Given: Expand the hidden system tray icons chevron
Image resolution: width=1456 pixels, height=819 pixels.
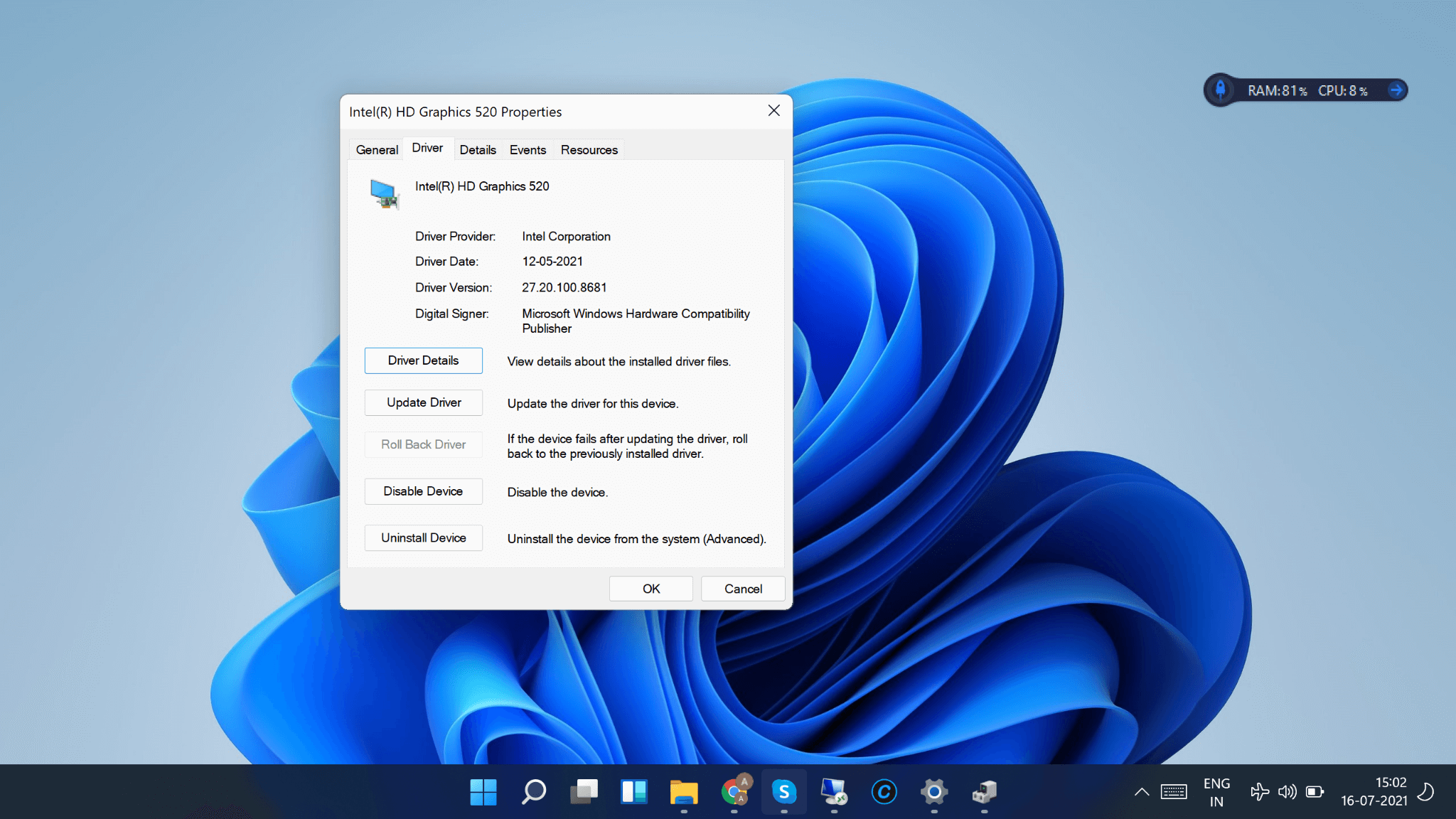Looking at the screenshot, I should 1142,791.
